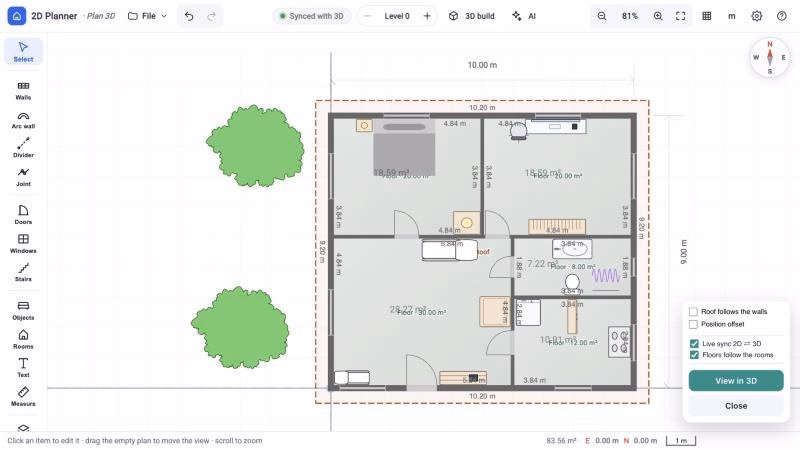The height and width of the screenshot is (450, 800).
Task: Pick the Arc wall tool
Action: click(x=23, y=120)
